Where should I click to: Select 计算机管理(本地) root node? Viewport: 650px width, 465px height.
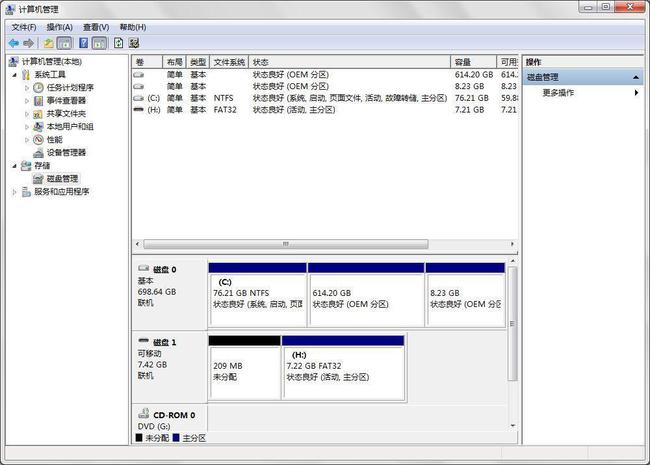coord(51,62)
